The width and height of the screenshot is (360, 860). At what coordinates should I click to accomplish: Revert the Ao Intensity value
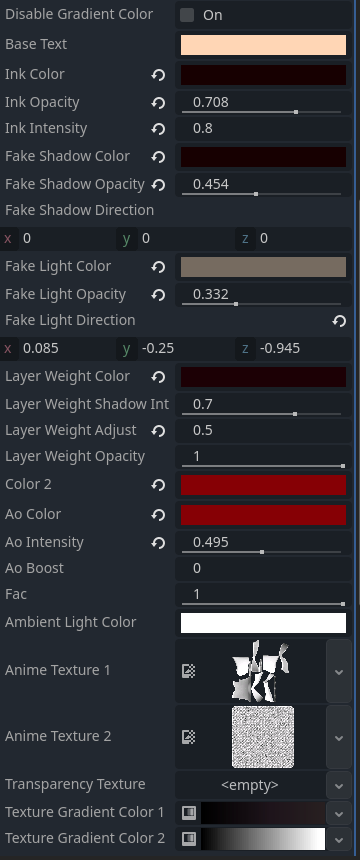159,543
